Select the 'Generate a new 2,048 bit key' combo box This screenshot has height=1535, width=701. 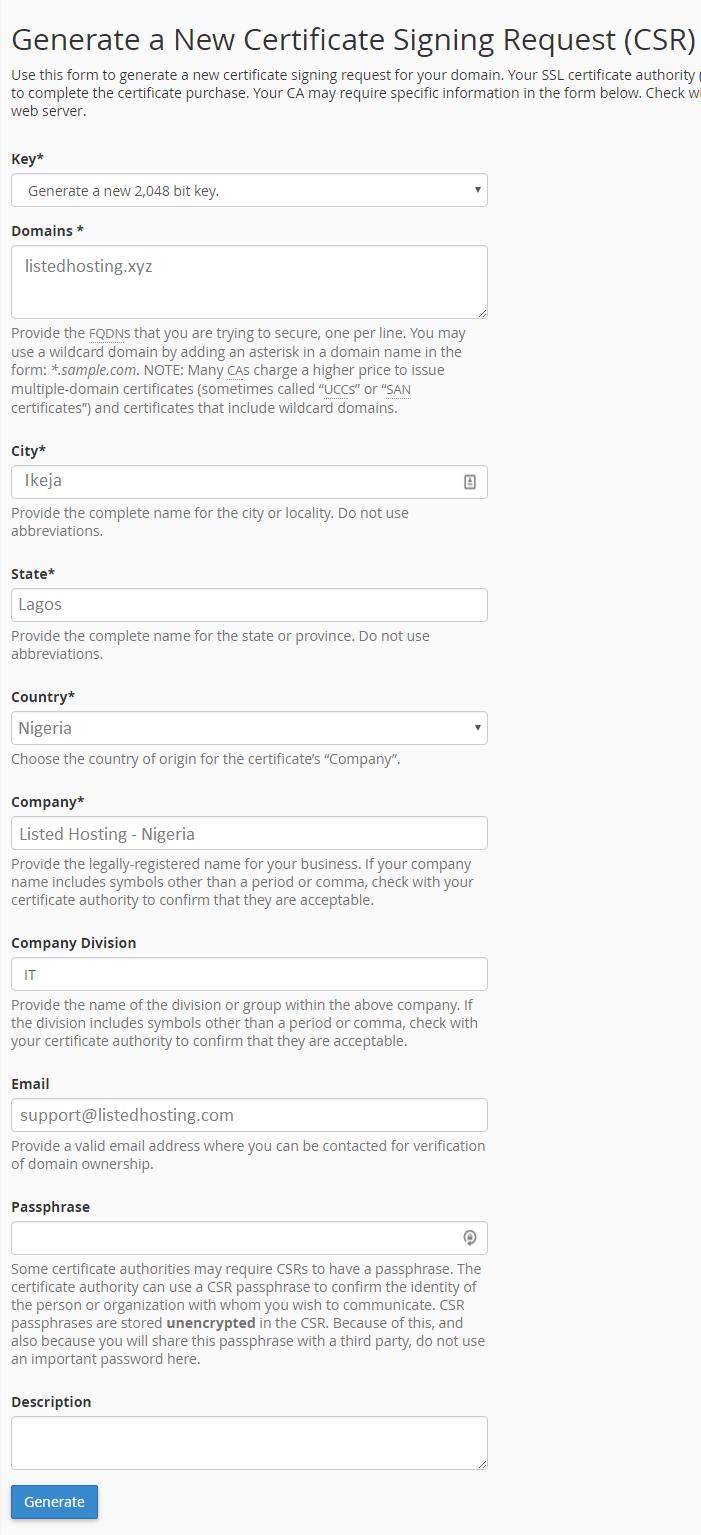(249, 190)
